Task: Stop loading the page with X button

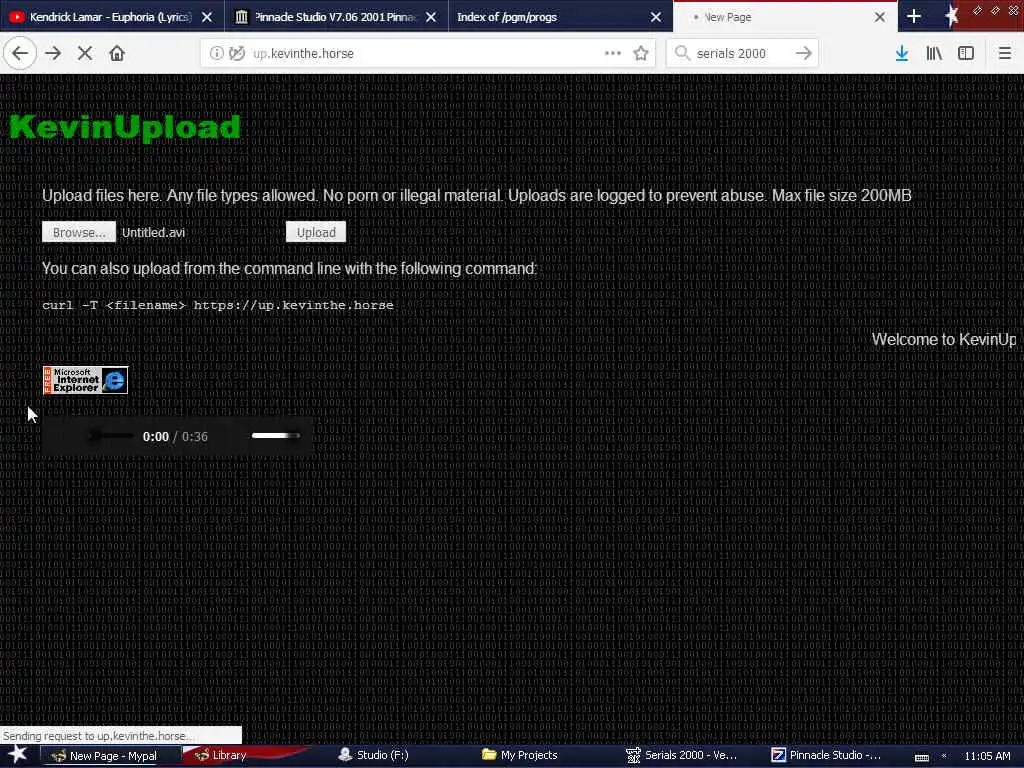Action: (85, 54)
